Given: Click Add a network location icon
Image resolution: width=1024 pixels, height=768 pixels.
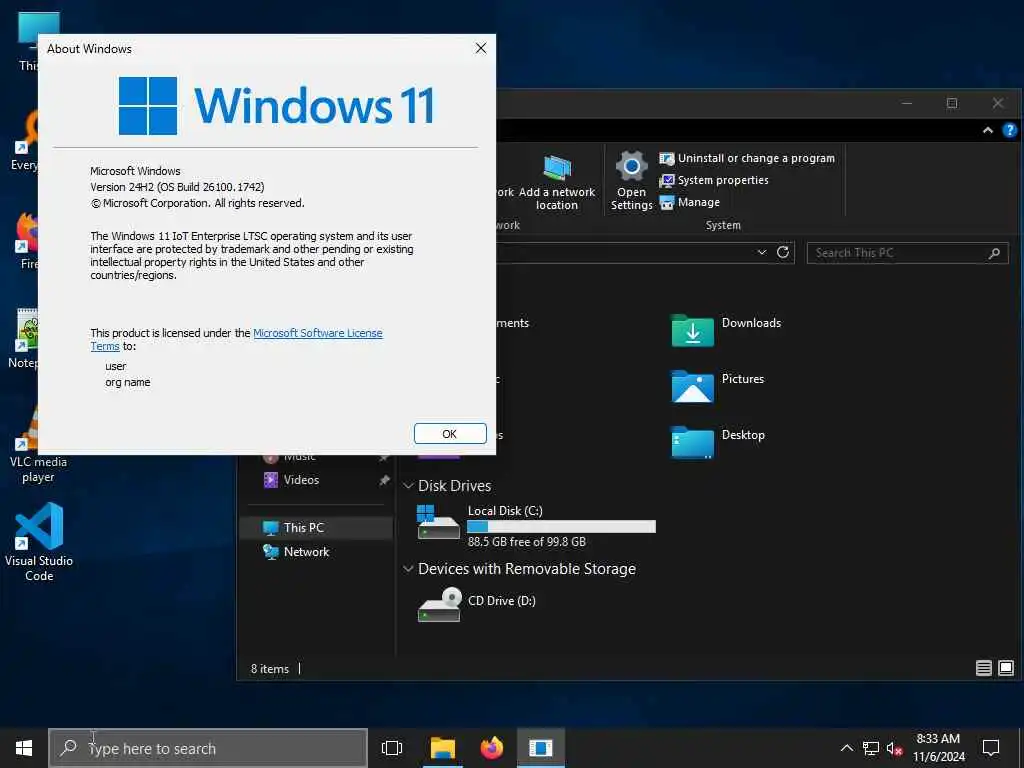Looking at the screenshot, I should (557, 167).
